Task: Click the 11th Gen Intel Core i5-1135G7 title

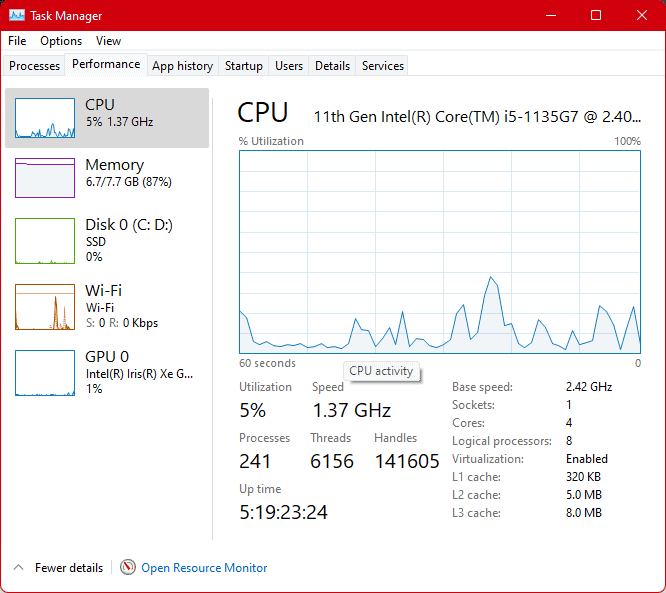Action: pyautogui.click(x=477, y=116)
